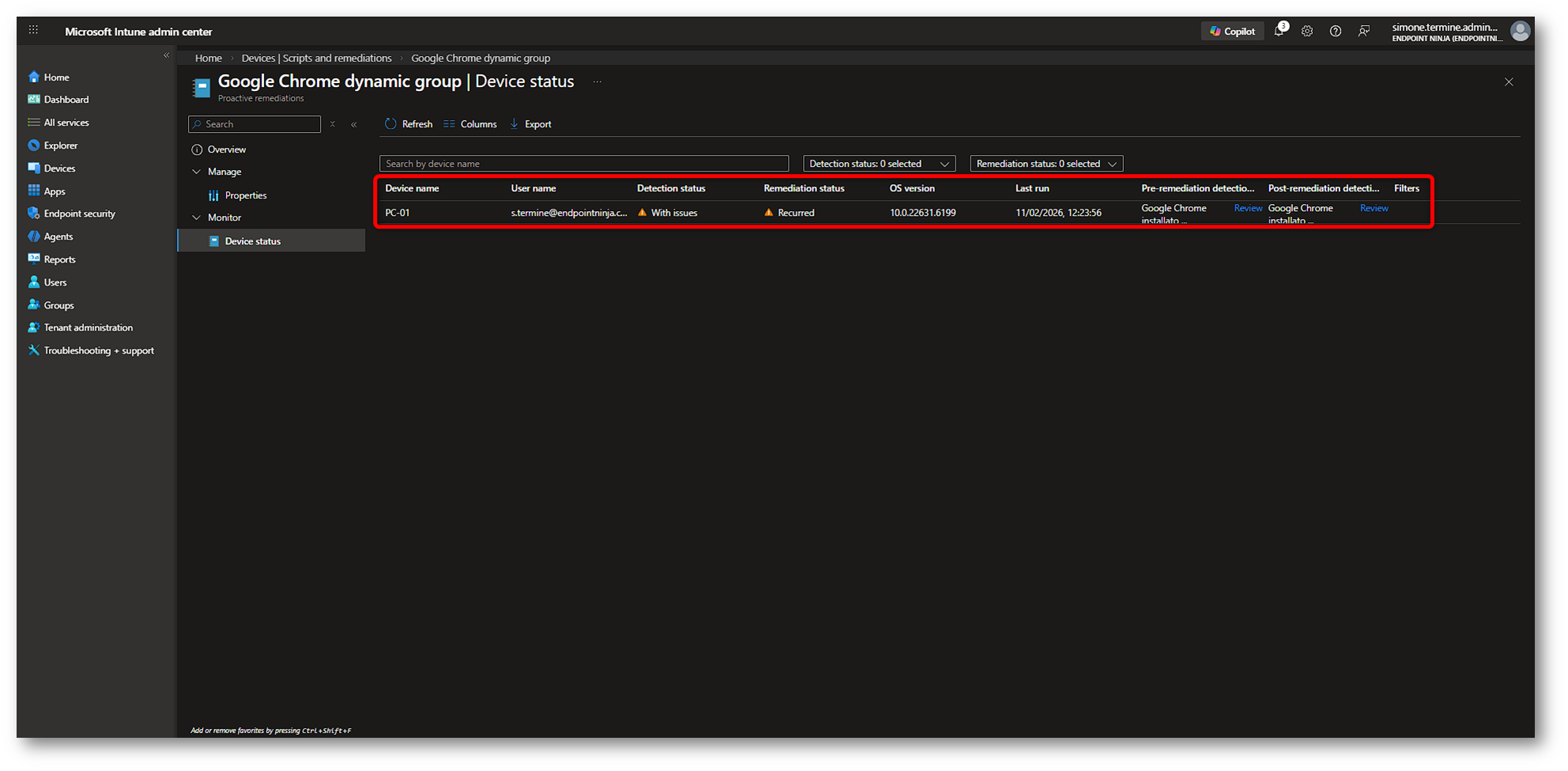Click OS version 10.0.22631.6199 cell
Screen dimensions: 1568x771
tap(923, 213)
